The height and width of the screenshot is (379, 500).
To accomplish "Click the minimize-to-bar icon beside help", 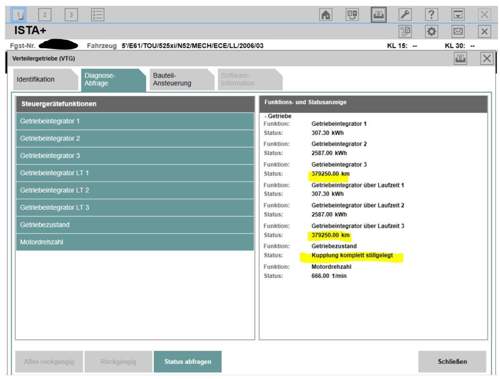I will tap(458, 15).
